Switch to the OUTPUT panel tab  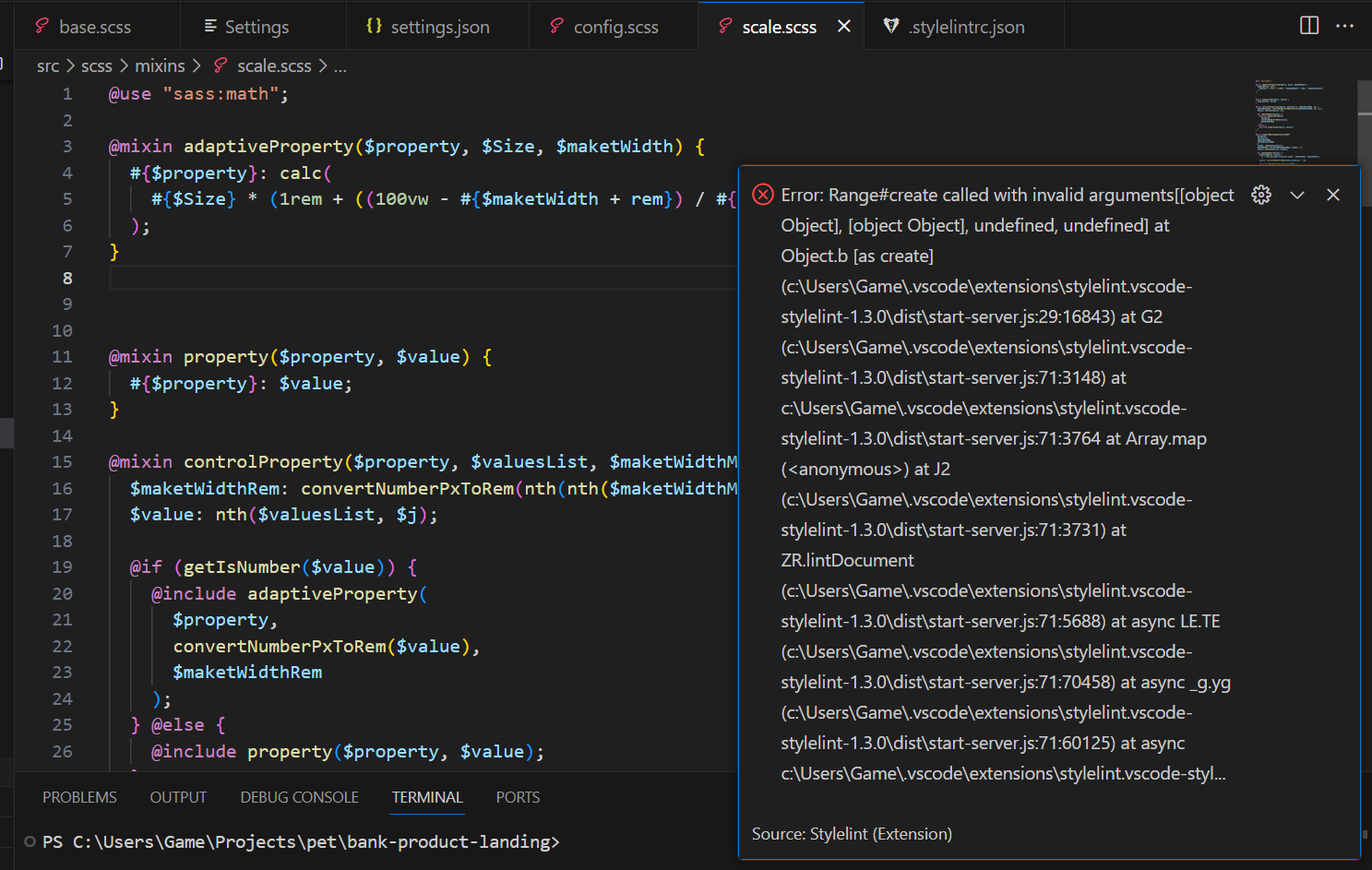coord(178,797)
